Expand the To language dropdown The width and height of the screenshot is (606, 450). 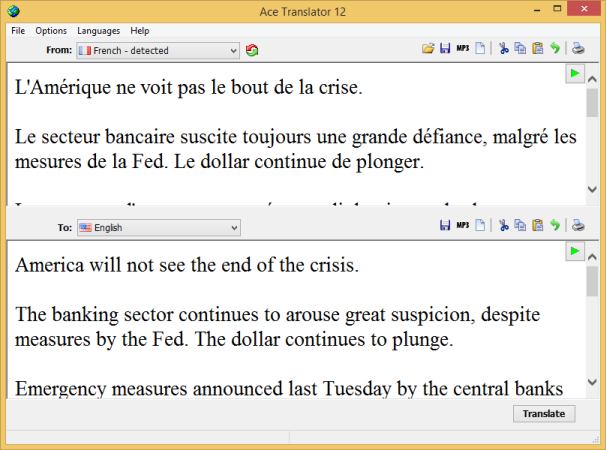[159, 228]
